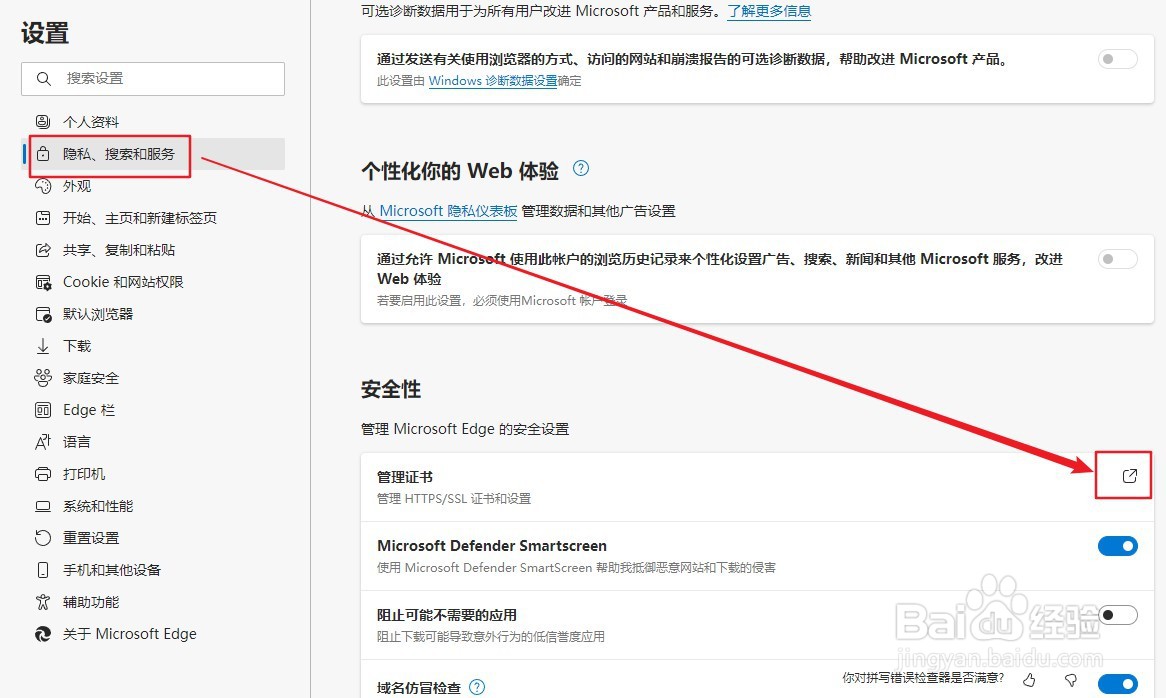Disable Microsoft Defender Smartscreen toggle

pyautogui.click(x=1118, y=546)
